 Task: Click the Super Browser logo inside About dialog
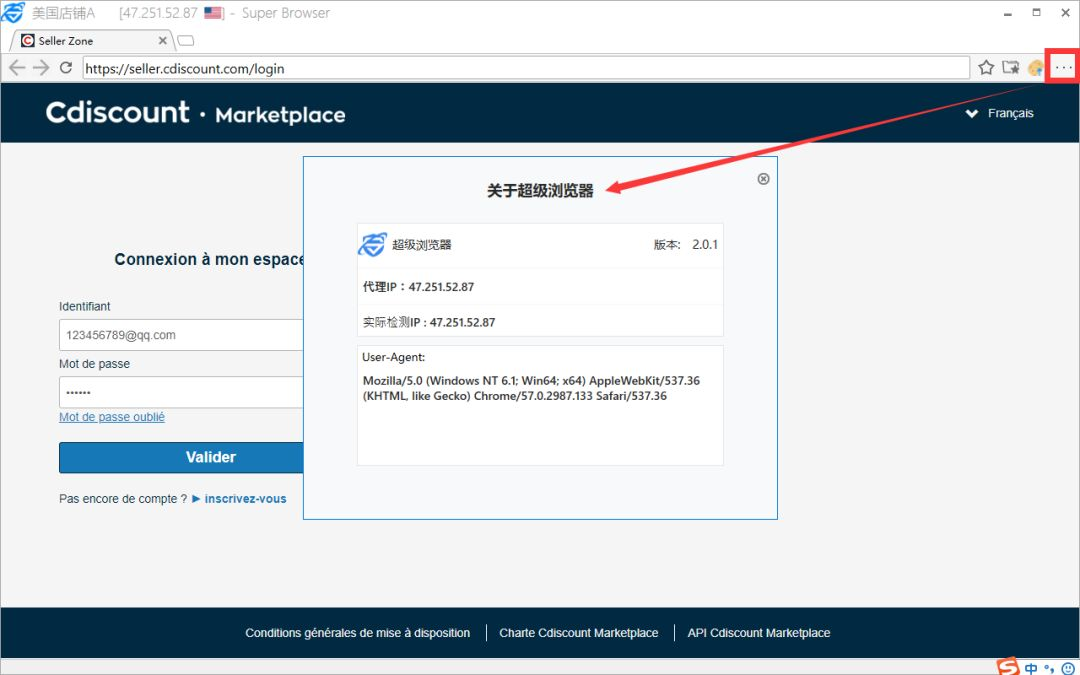[x=373, y=245]
